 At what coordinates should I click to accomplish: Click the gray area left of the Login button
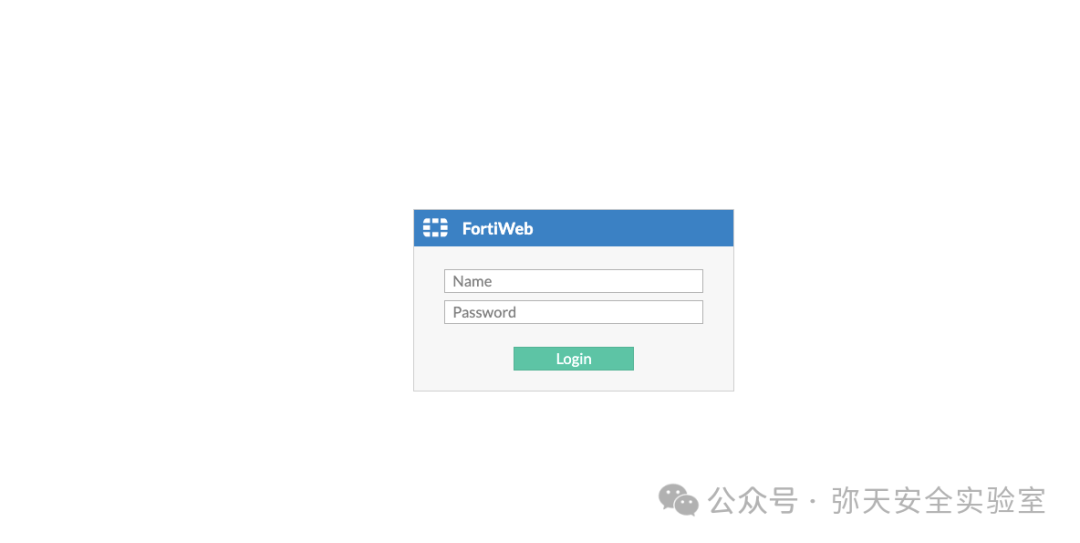click(464, 358)
